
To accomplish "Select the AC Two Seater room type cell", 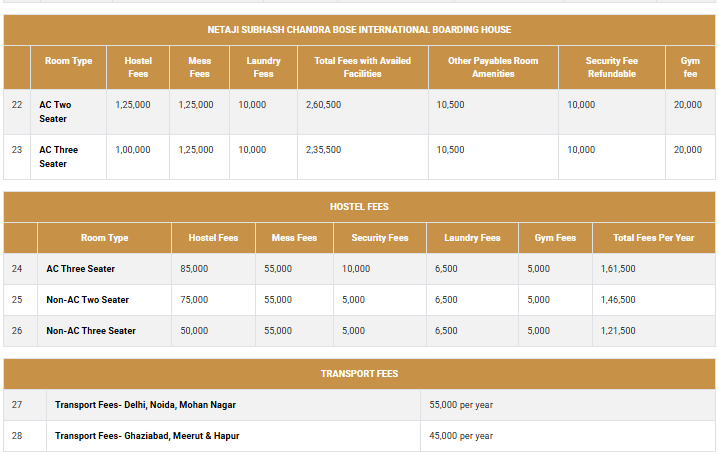I will (55, 111).
